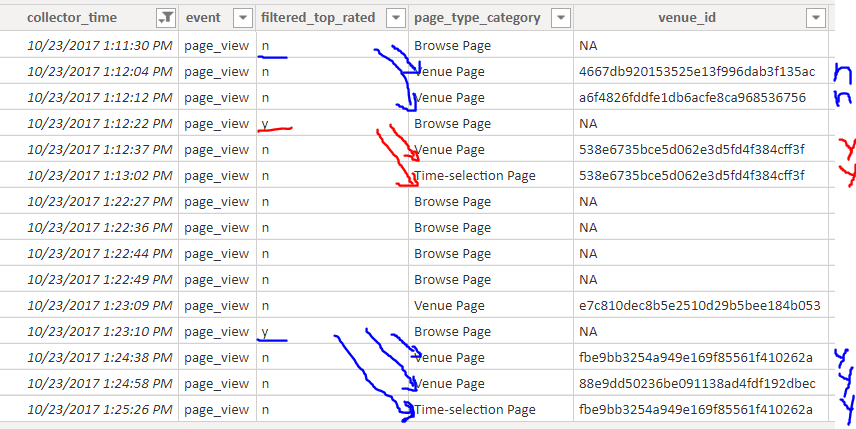Click Venue Page in the 1:12:04 PM row
This screenshot has width=856, height=429.
coord(449,72)
